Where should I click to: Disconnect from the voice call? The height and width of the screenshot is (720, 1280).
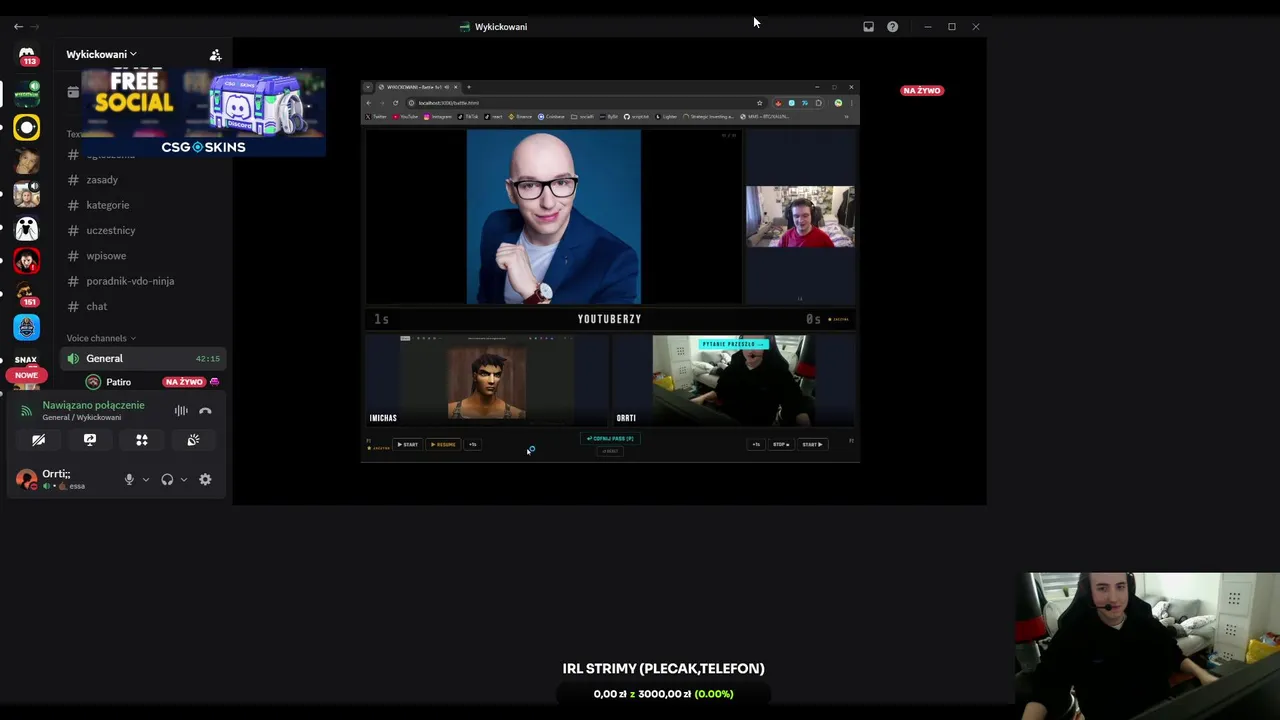[x=205, y=411]
